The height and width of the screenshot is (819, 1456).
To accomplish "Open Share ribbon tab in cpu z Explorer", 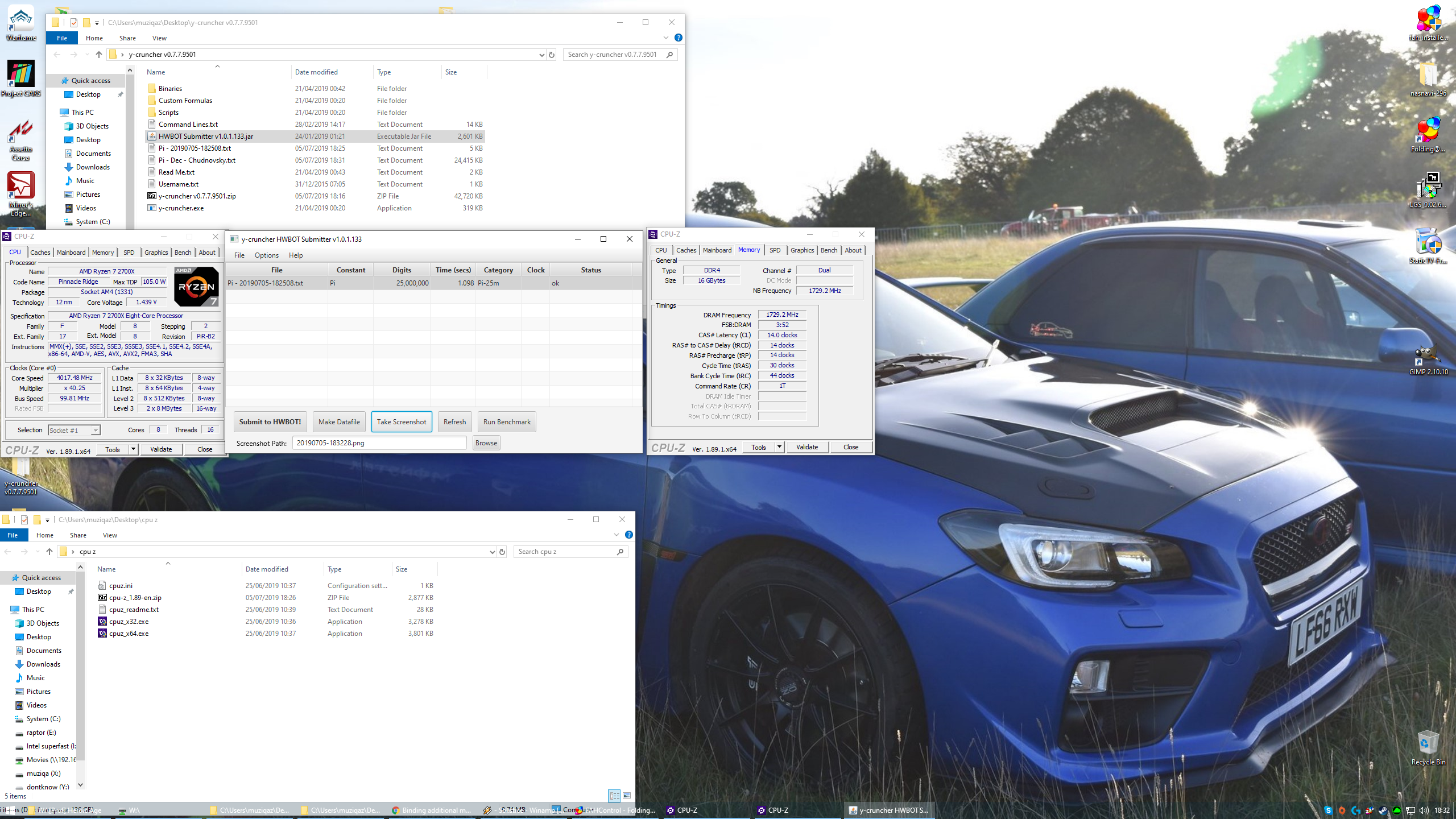I will pyautogui.click(x=78, y=535).
